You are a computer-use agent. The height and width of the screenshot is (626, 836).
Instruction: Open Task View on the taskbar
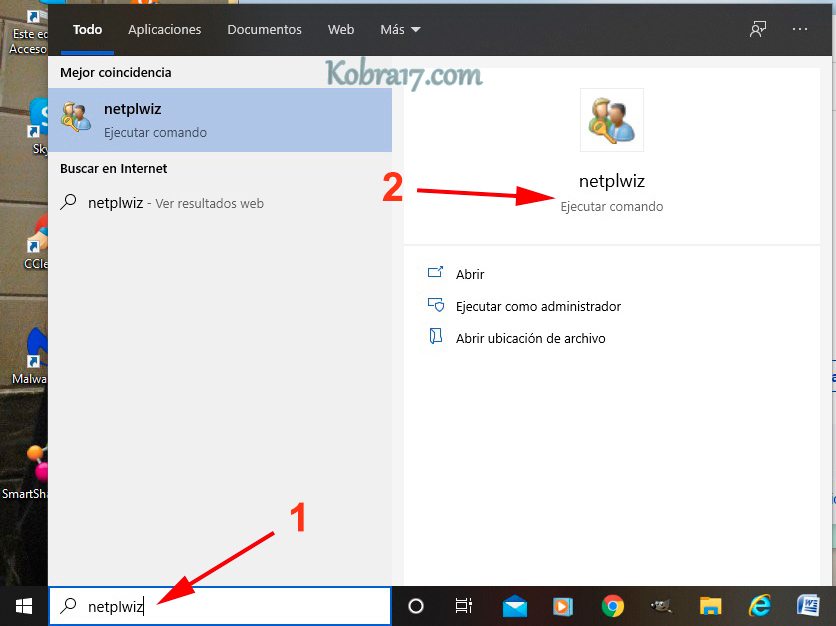[x=464, y=606]
